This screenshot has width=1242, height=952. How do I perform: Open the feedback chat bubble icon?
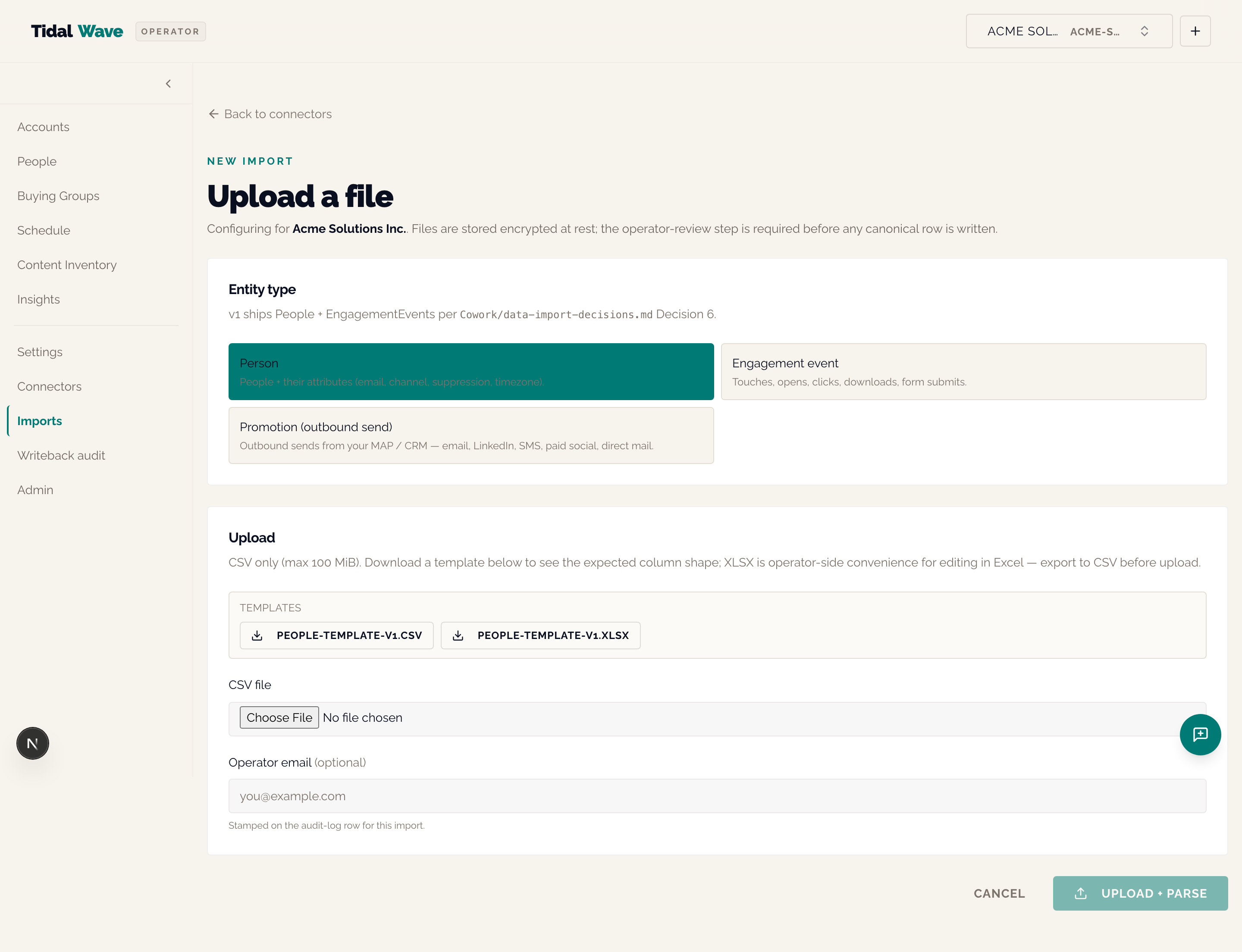pyautogui.click(x=1200, y=734)
